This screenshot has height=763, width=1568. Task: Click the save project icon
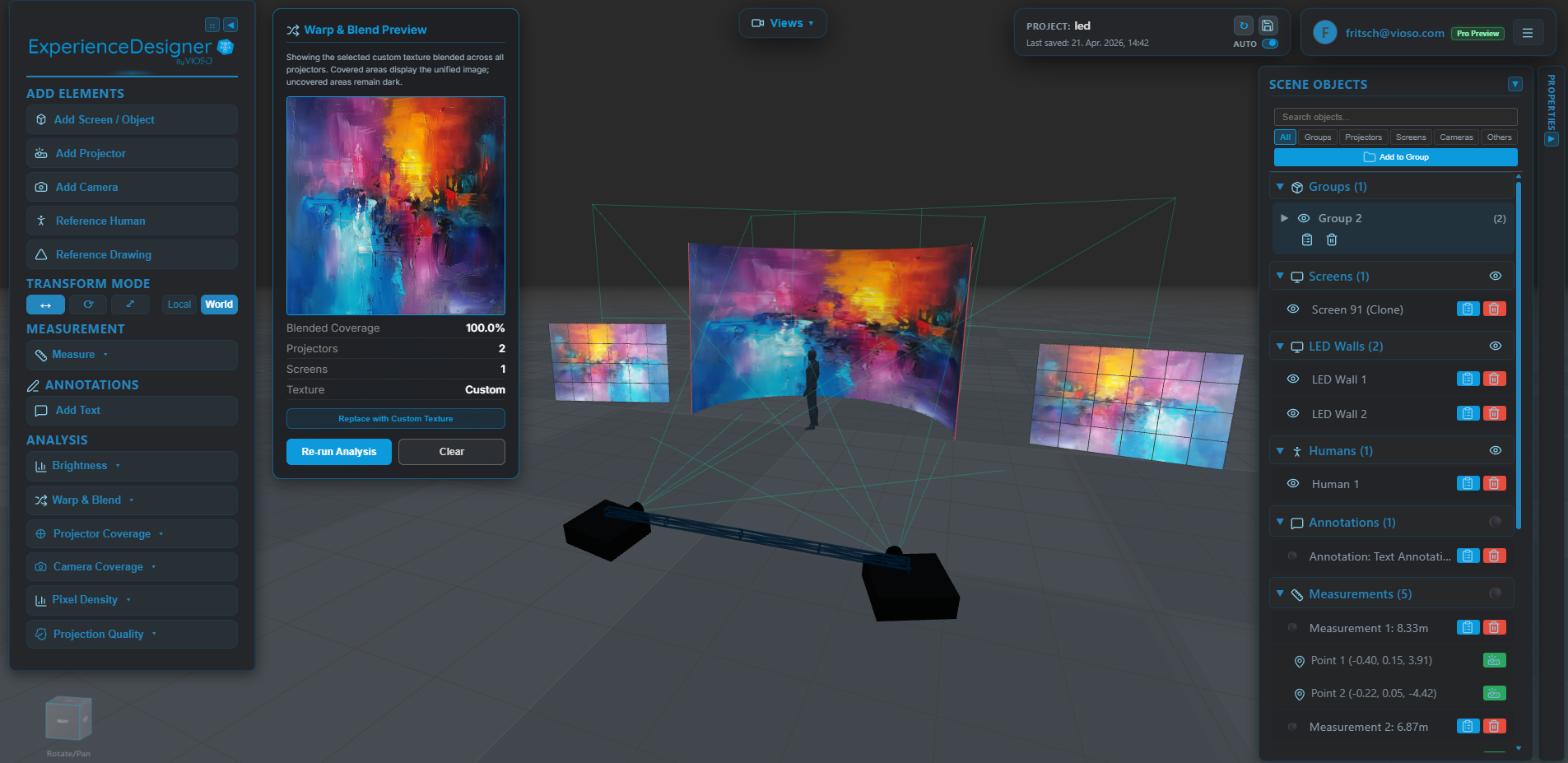1266,26
